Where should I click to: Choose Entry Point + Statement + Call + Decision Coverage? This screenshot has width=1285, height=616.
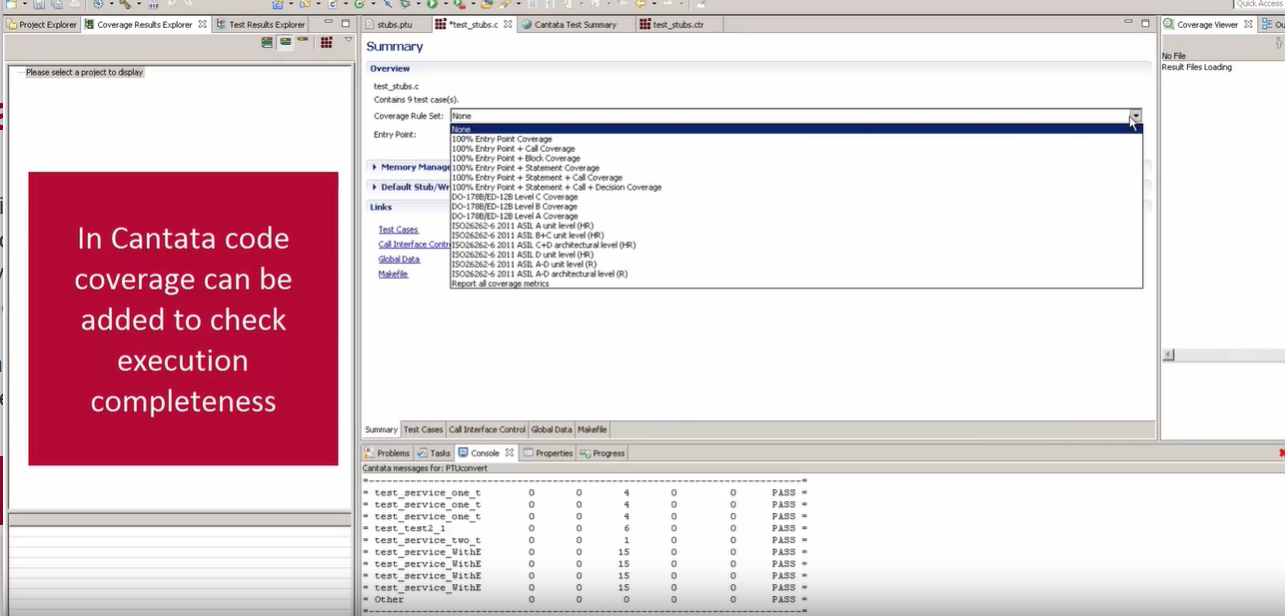coord(796,187)
